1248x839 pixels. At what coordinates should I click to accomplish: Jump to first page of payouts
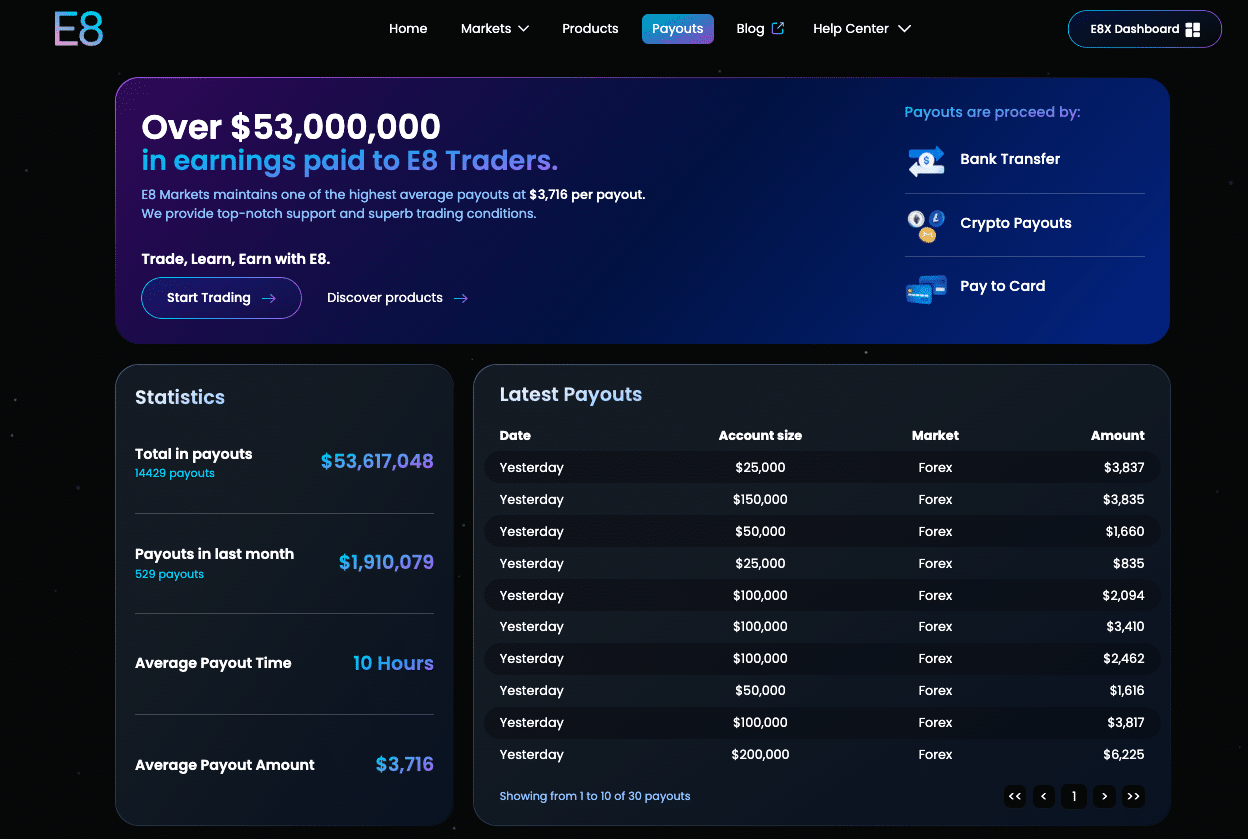(1015, 796)
